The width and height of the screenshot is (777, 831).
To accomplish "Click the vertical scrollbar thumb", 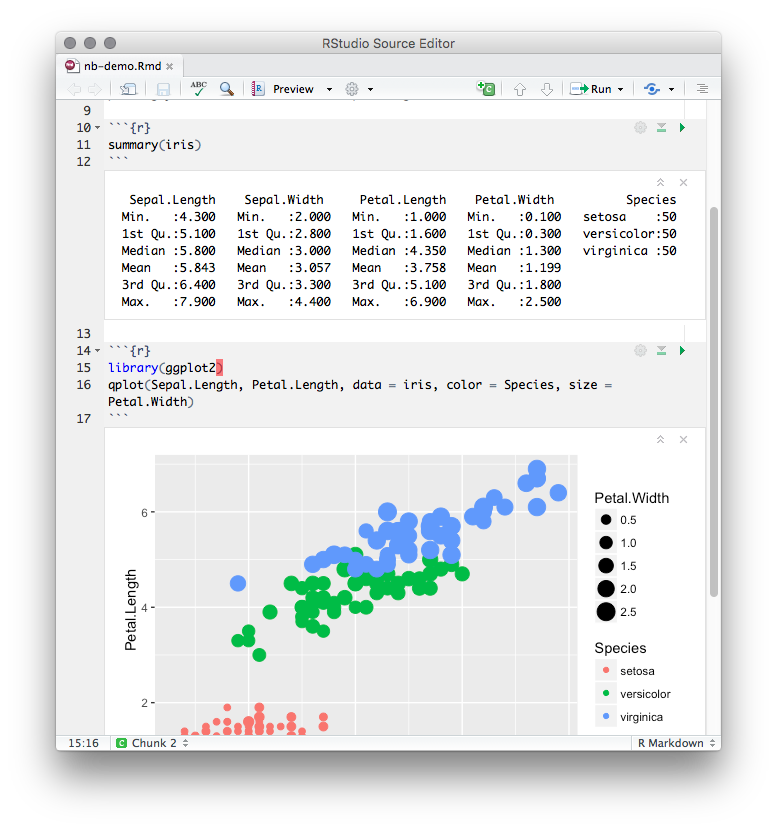I will tap(714, 401).
